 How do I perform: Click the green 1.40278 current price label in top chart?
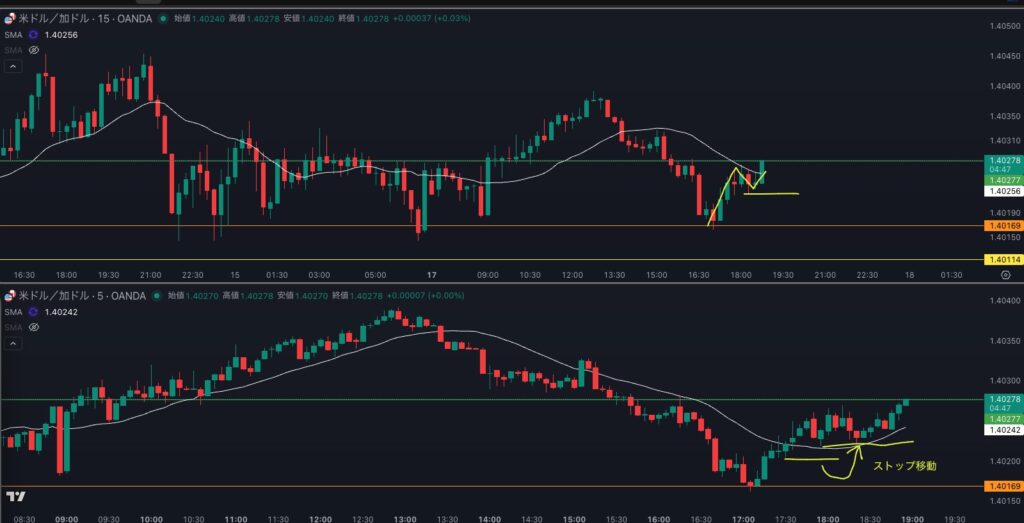pos(1002,160)
